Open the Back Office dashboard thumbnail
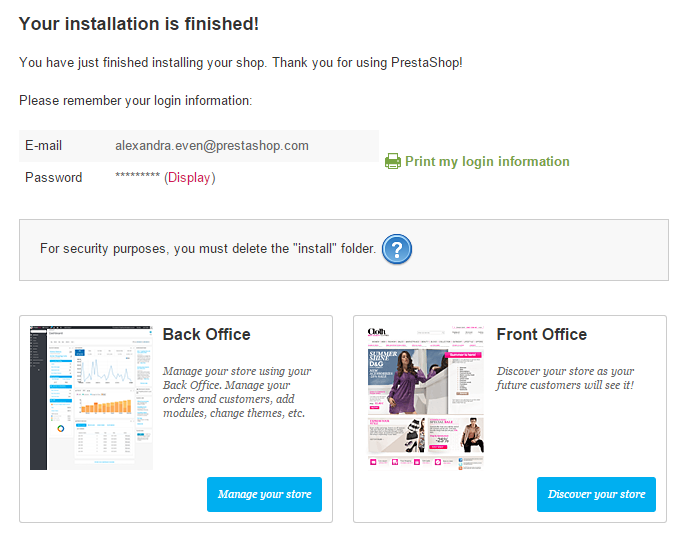This screenshot has width=688, height=543. coord(91,397)
